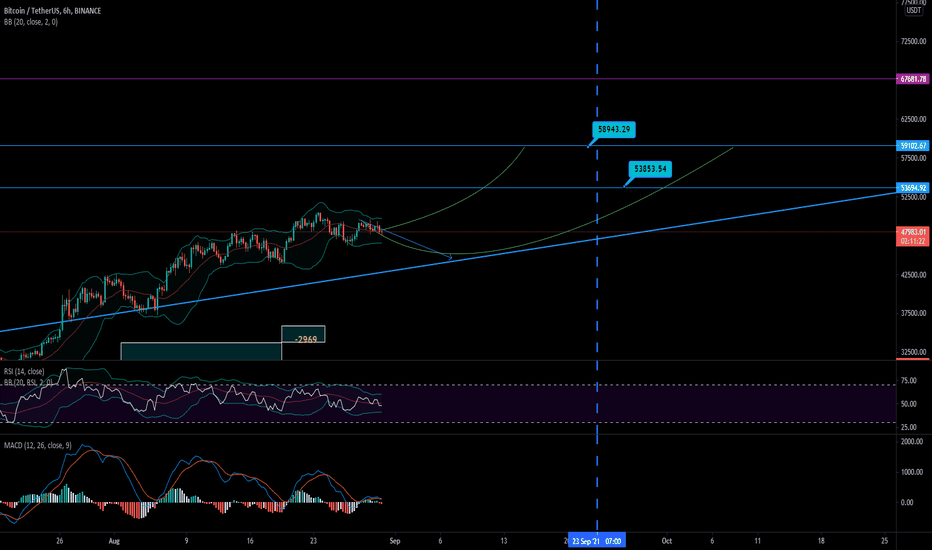Click the 57500.00 price axis value

click(x=914, y=158)
